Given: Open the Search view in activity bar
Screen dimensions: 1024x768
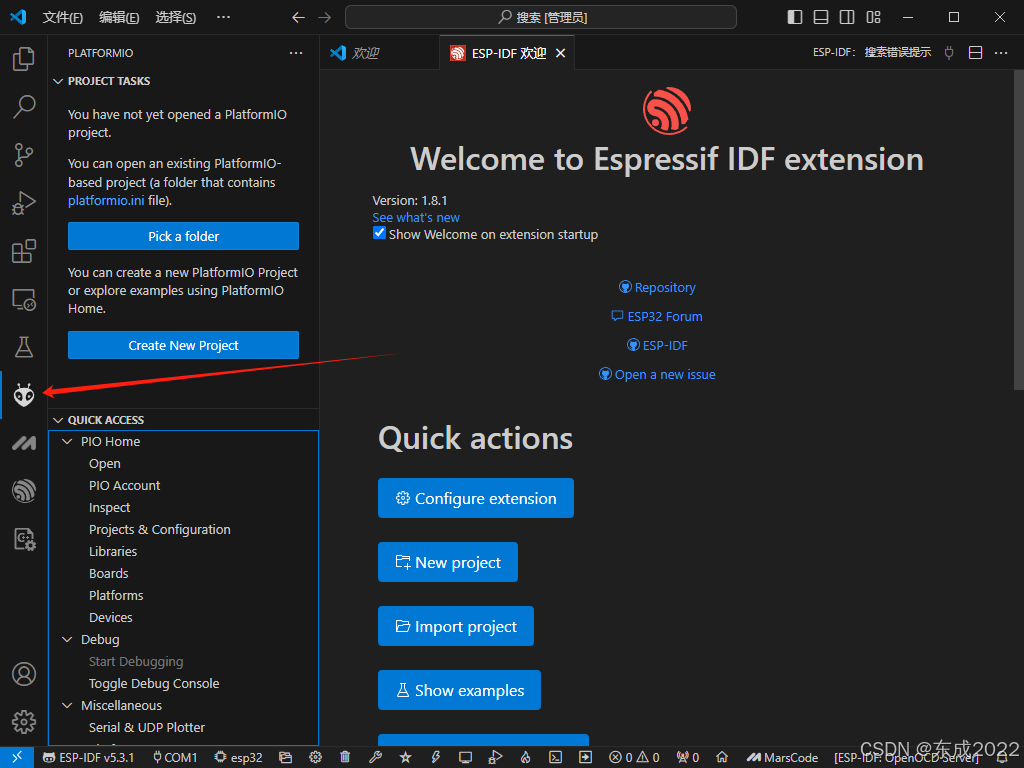Looking at the screenshot, I should 24,106.
